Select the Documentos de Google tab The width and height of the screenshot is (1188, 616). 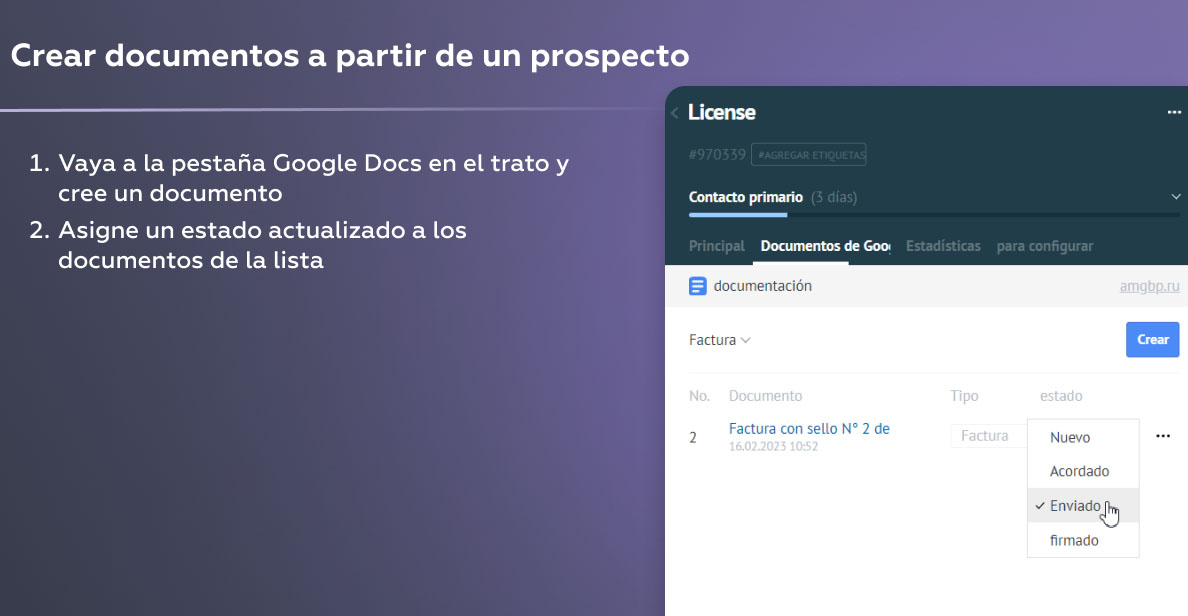click(825, 246)
